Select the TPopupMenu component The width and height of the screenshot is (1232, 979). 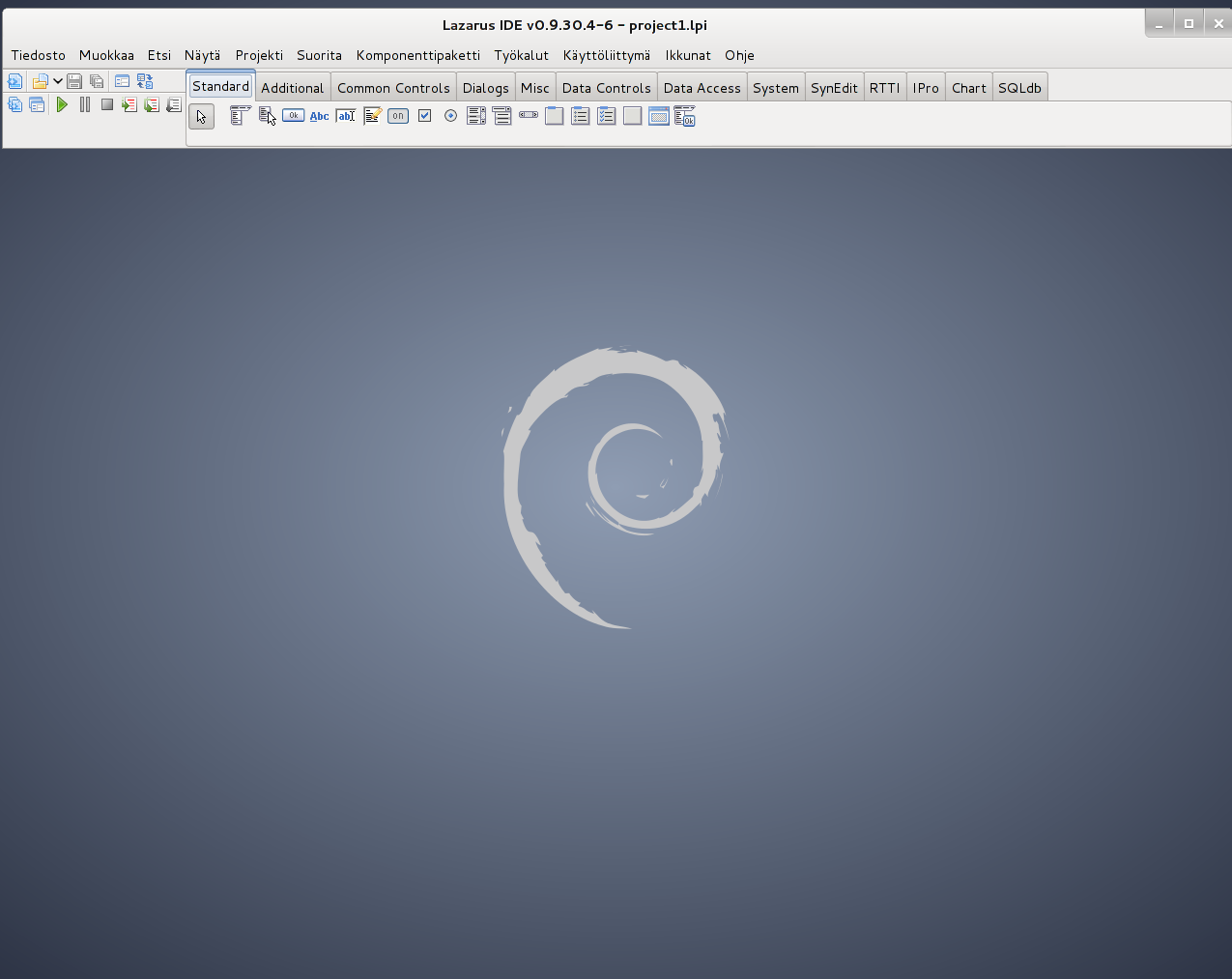(x=267, y=116)
